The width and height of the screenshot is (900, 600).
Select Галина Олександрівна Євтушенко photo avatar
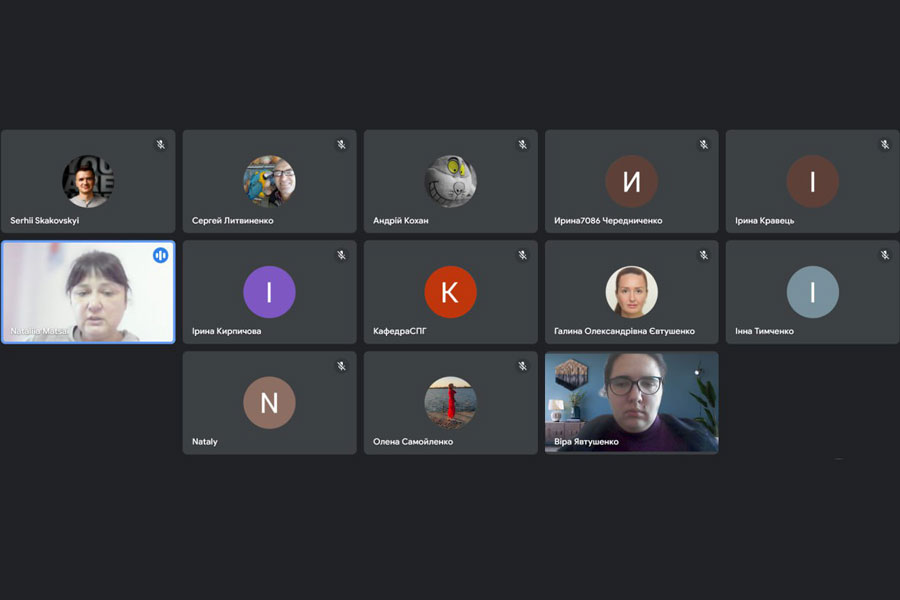tap(631, 292)
